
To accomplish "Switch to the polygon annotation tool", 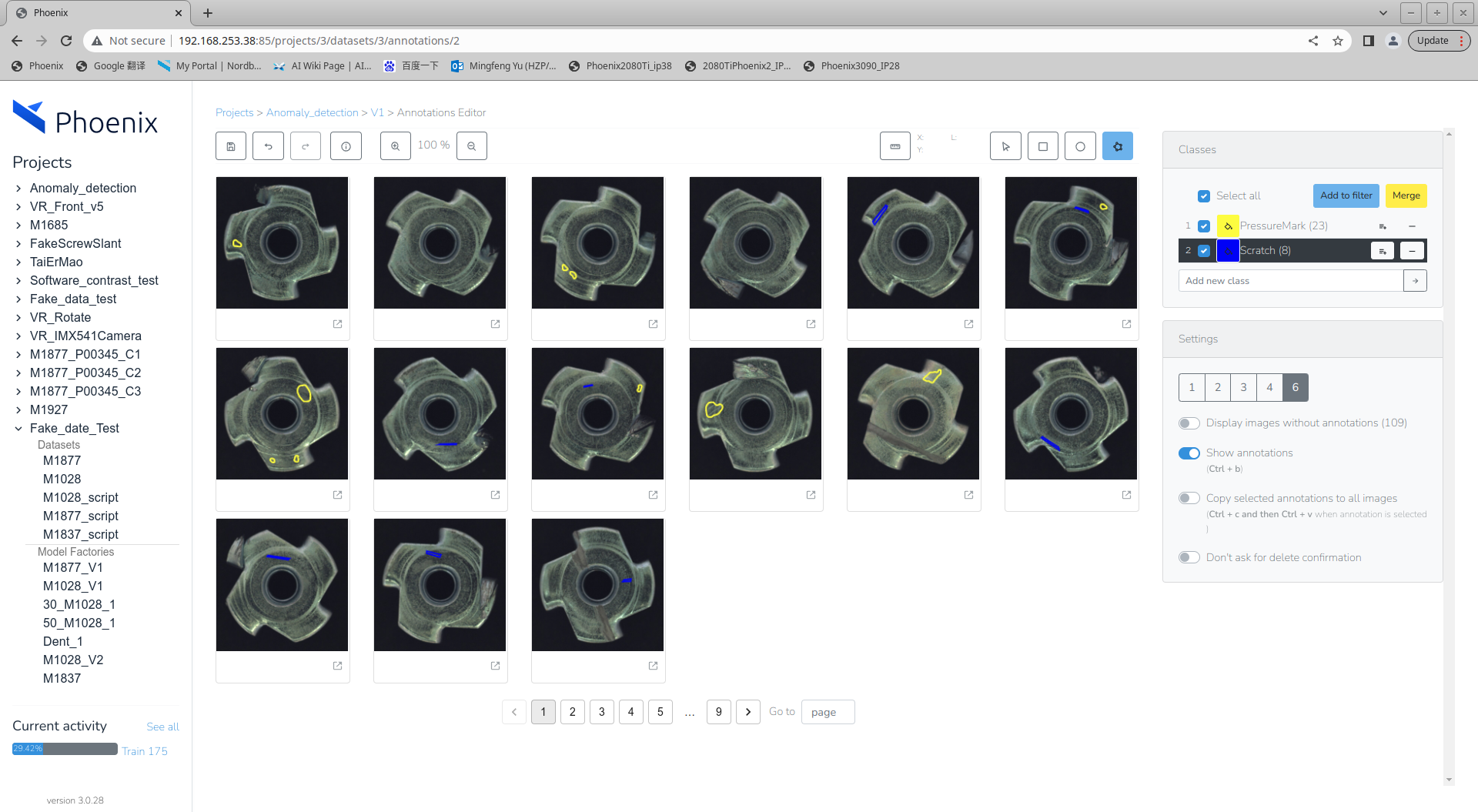I will [x=1118, y=145].
